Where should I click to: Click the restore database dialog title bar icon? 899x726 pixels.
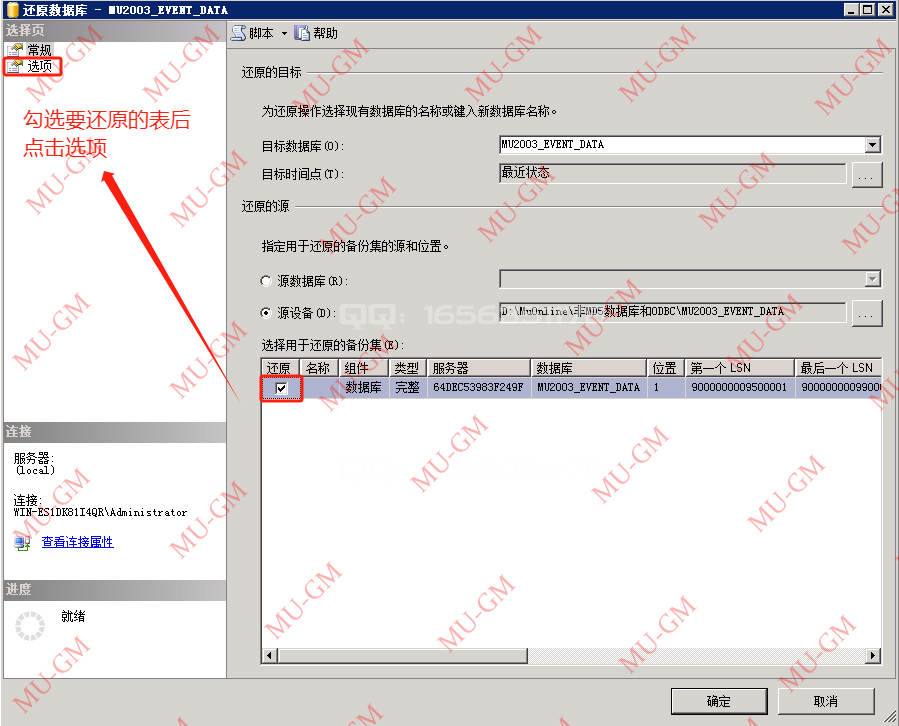[x=9, y=8]
